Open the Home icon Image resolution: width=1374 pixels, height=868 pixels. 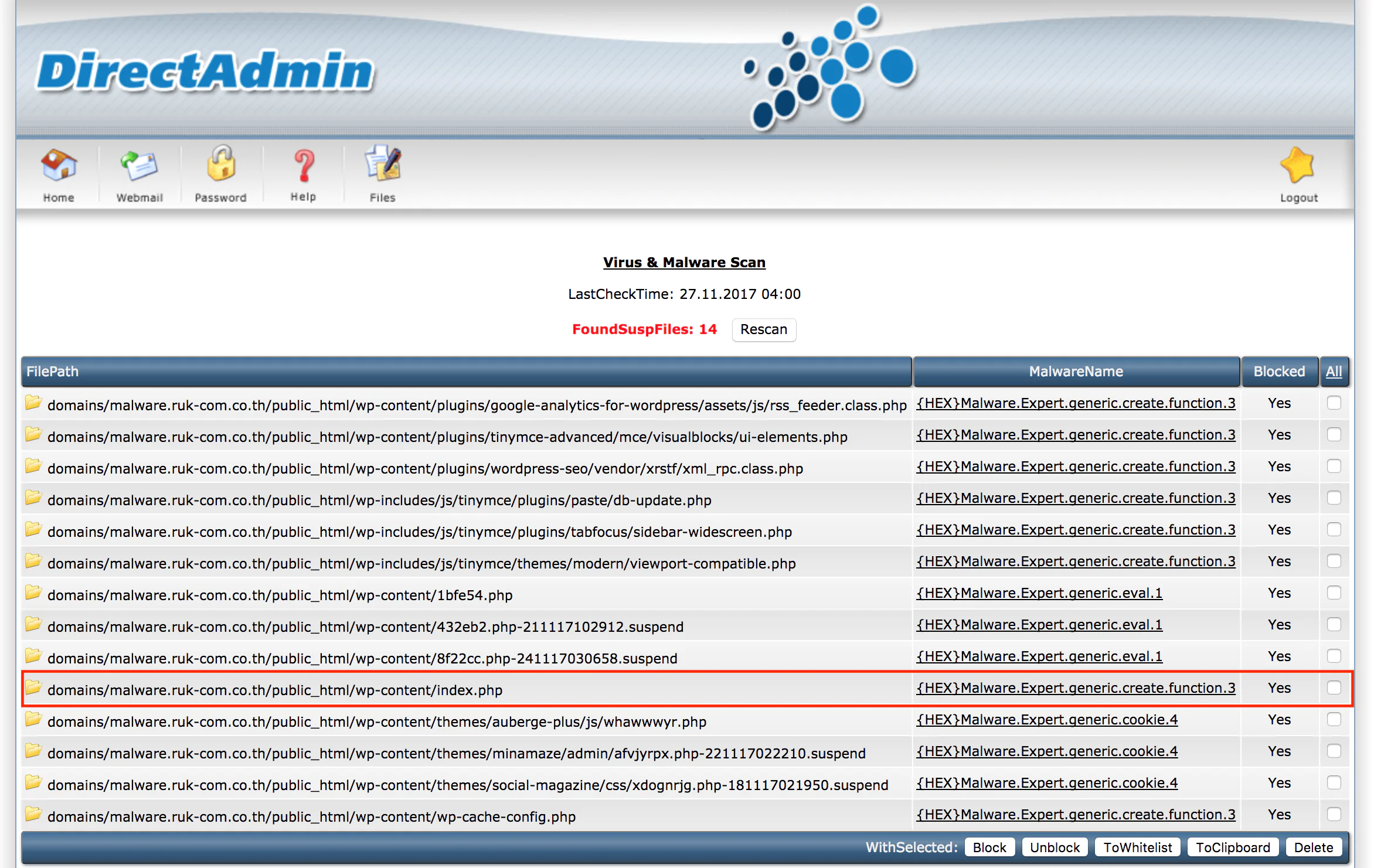pyautogui.click(x=59, y=166)
